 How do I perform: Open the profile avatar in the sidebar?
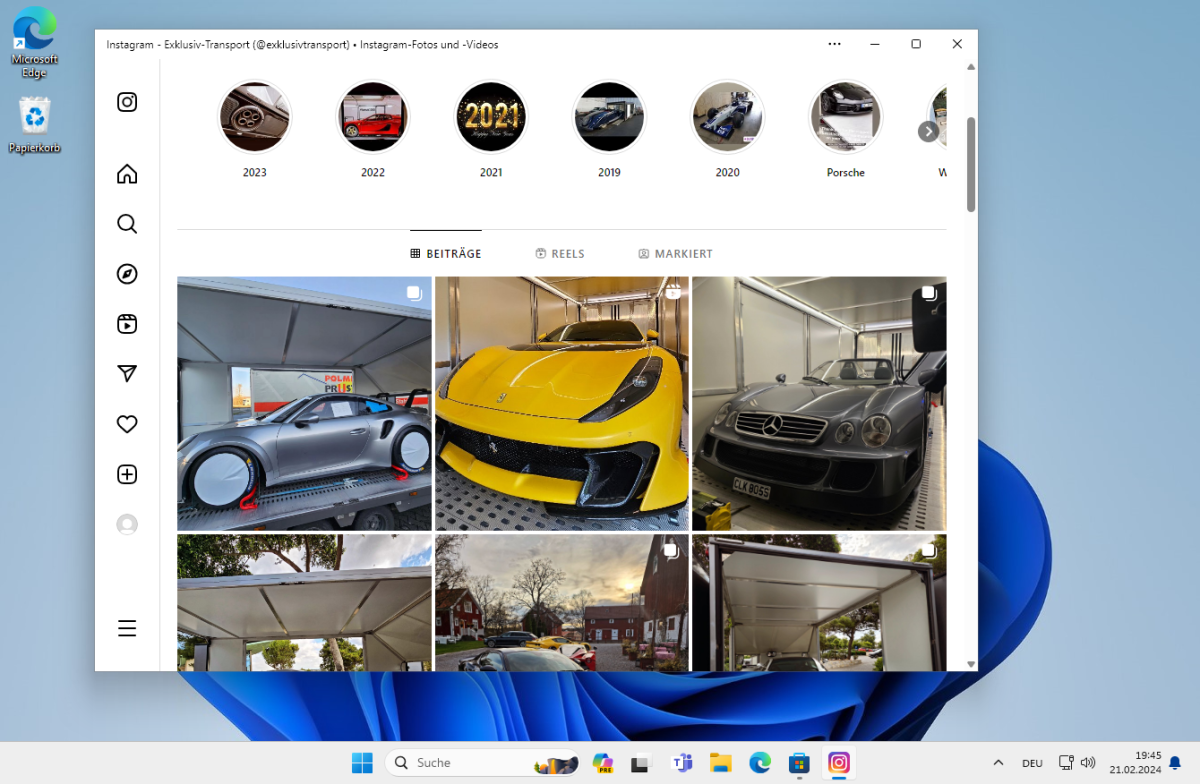click(x=127, y=524)
